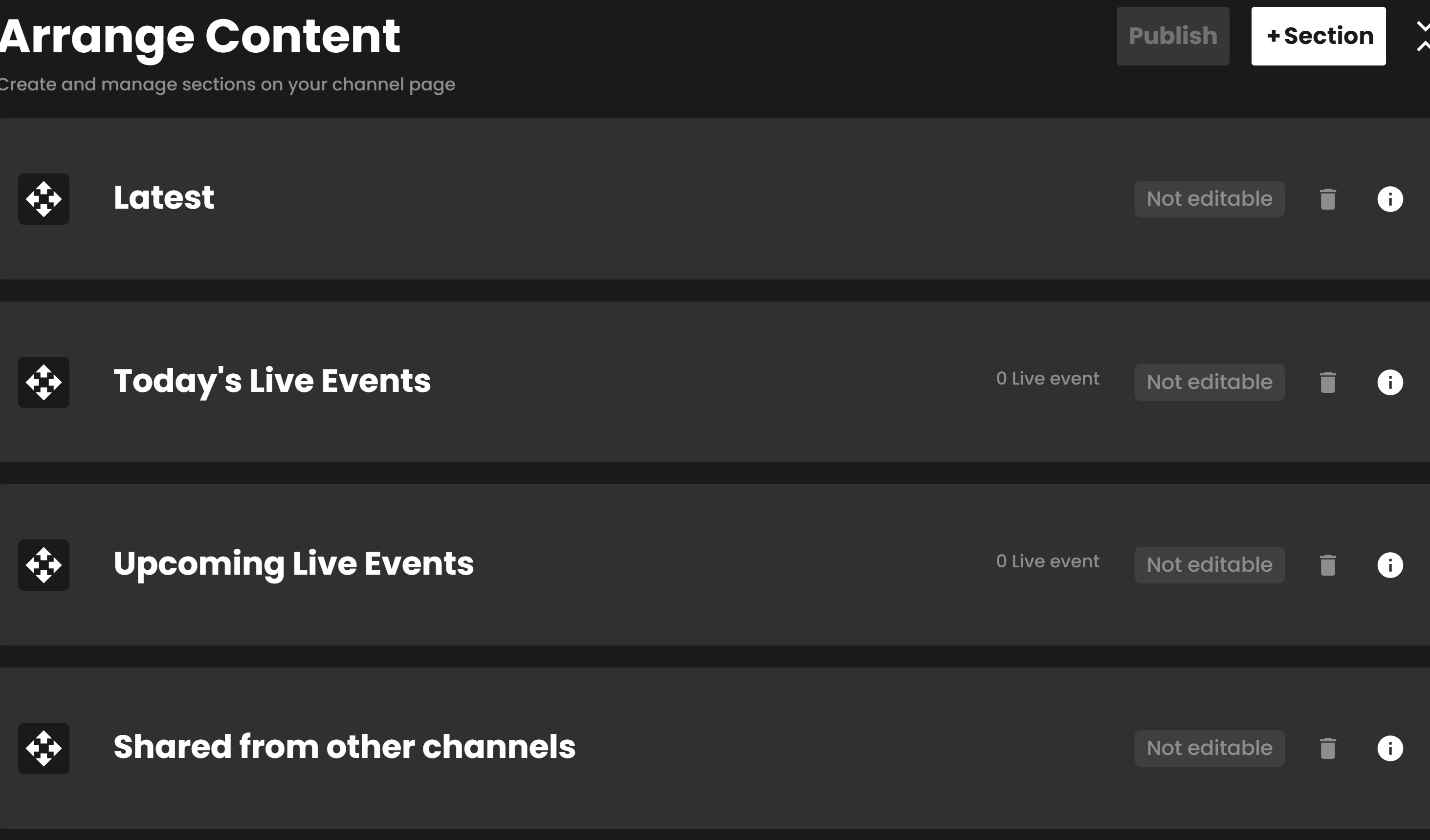The width and height of the screenshot is (1430, 840).
Task: Open info for Today's Live Events
Action: coord(1390,382)
